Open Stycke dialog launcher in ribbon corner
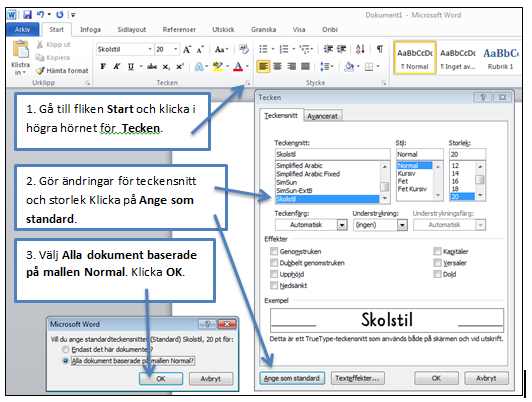The width and height of the screenshot is (532, 402). 383,83
